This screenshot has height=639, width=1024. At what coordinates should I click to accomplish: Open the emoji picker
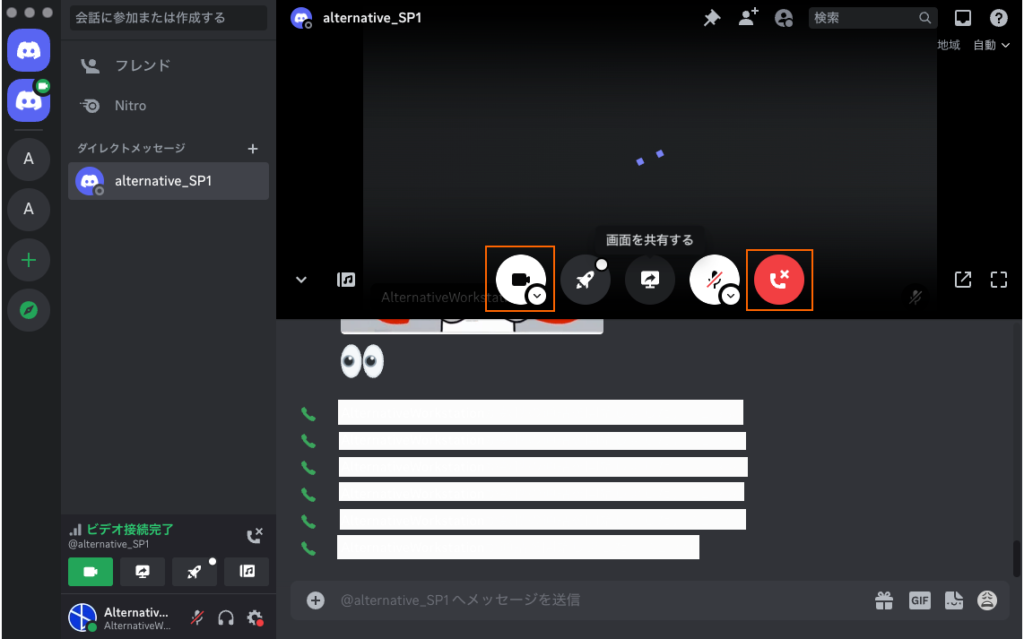click(987, 600)
